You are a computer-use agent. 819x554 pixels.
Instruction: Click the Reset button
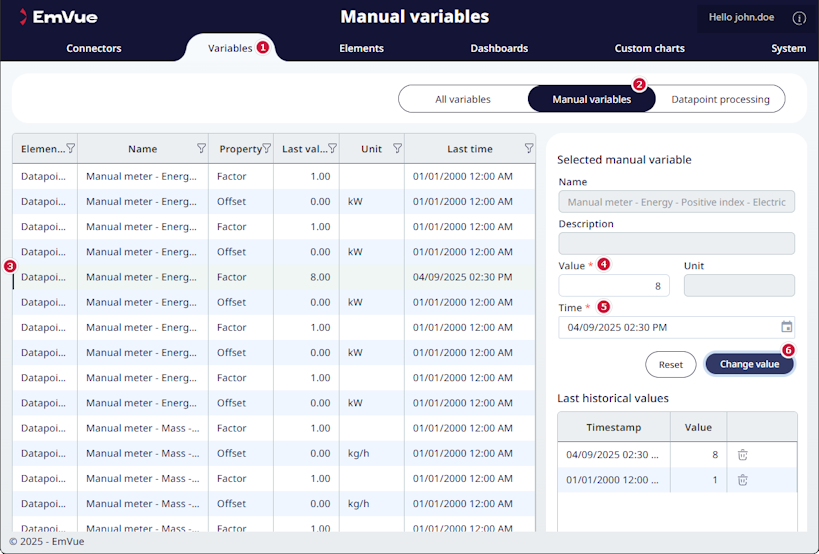click(x=671, y=364)
